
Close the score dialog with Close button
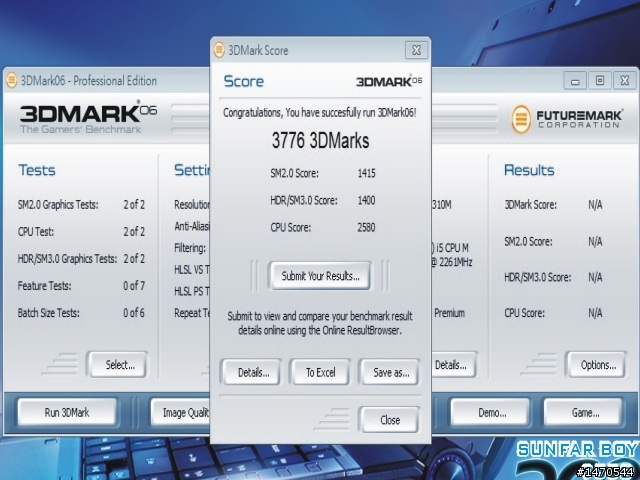[x=389, y=420]
